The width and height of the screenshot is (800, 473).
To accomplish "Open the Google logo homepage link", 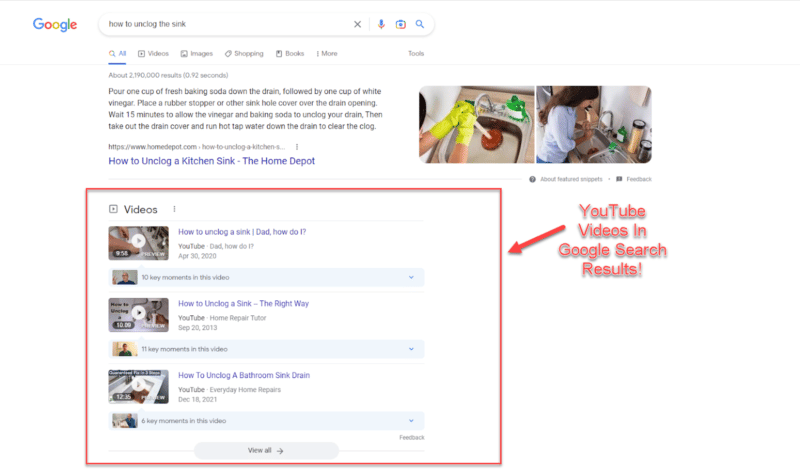I will (55, 24).
